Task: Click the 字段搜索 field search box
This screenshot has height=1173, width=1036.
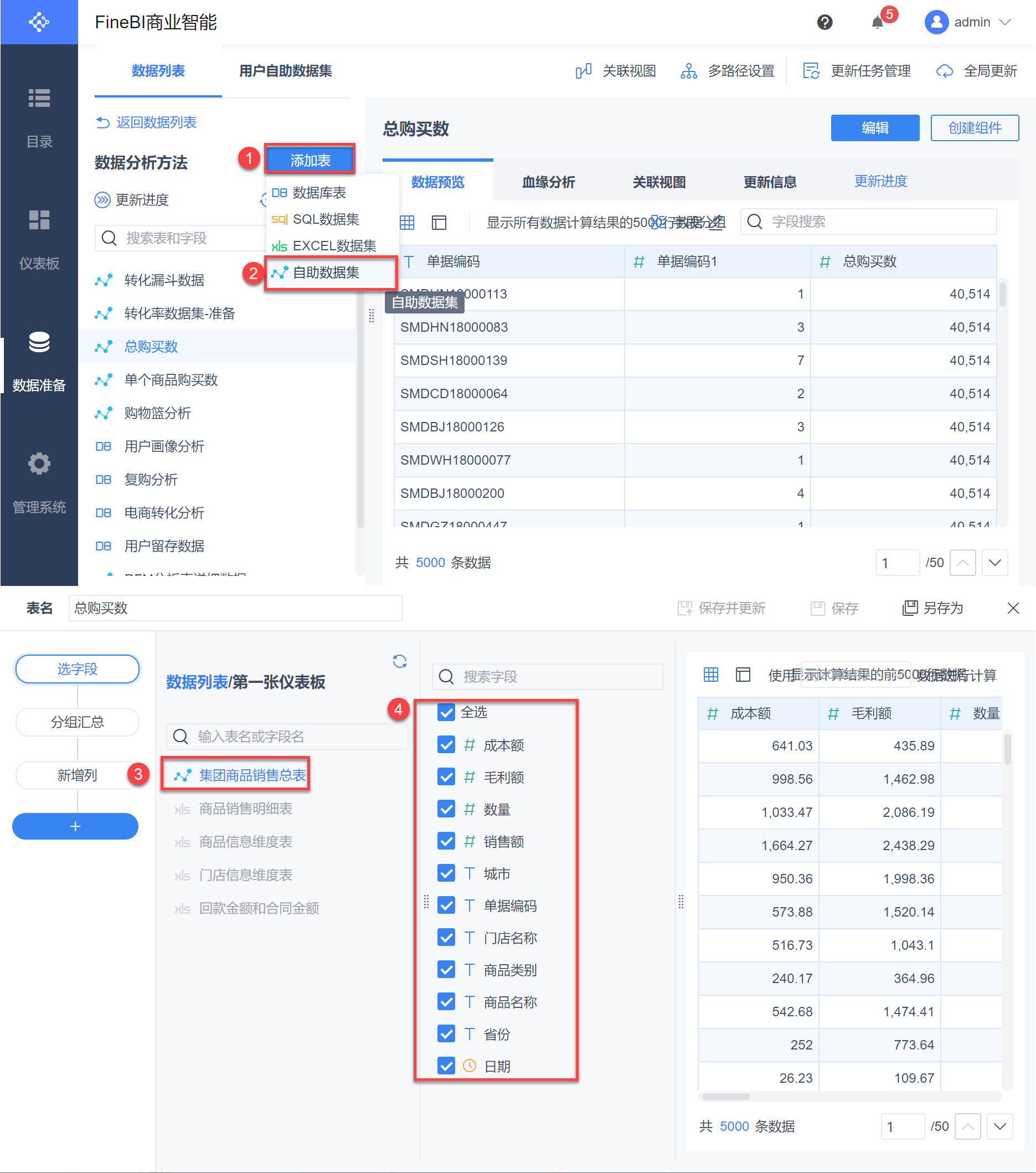Action: pyautogui.click(x=868, y=222)
